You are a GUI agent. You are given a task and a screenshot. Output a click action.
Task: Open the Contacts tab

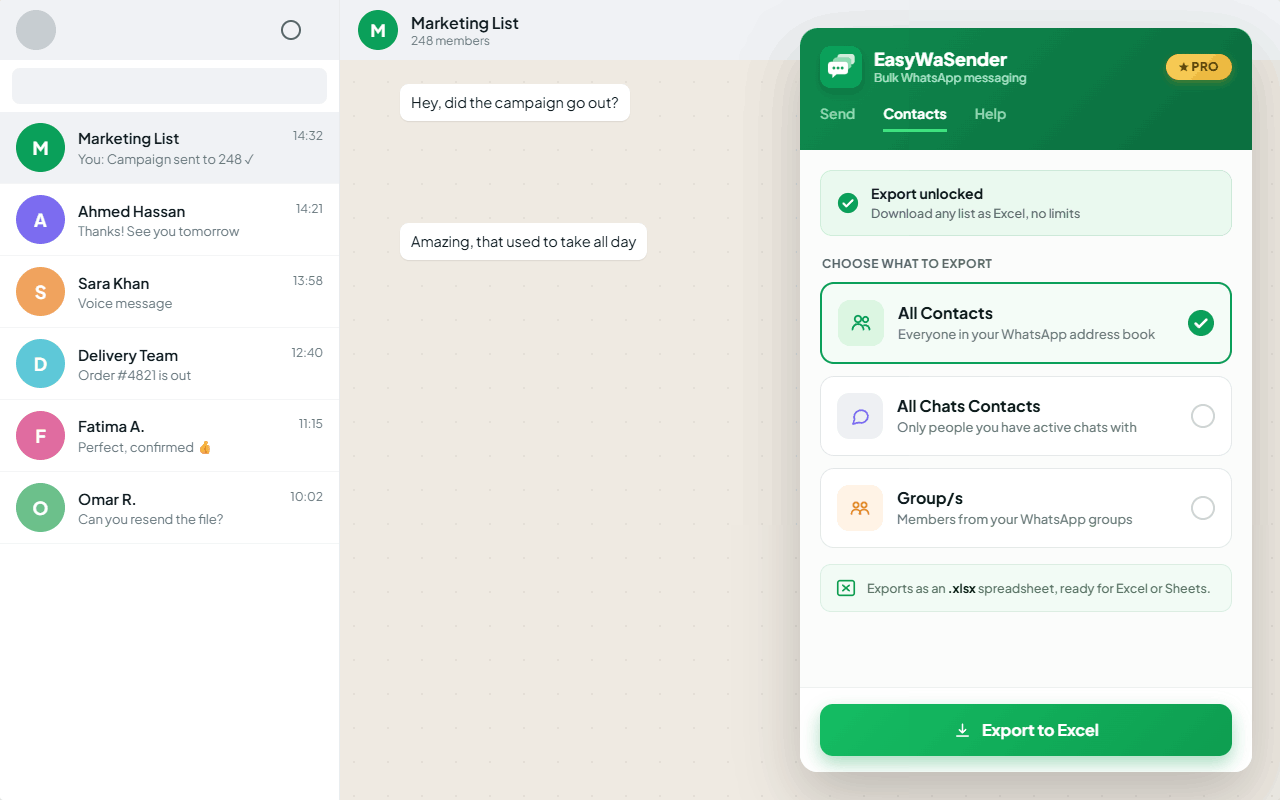tap(915, 114)
